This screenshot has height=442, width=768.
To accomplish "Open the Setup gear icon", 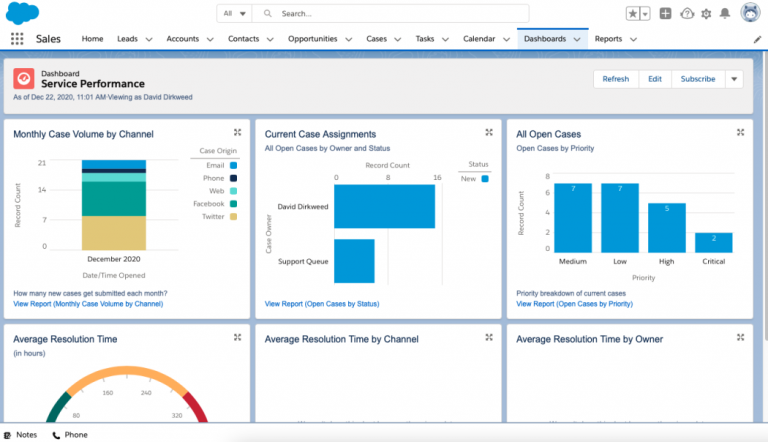I will click(706, 14).
